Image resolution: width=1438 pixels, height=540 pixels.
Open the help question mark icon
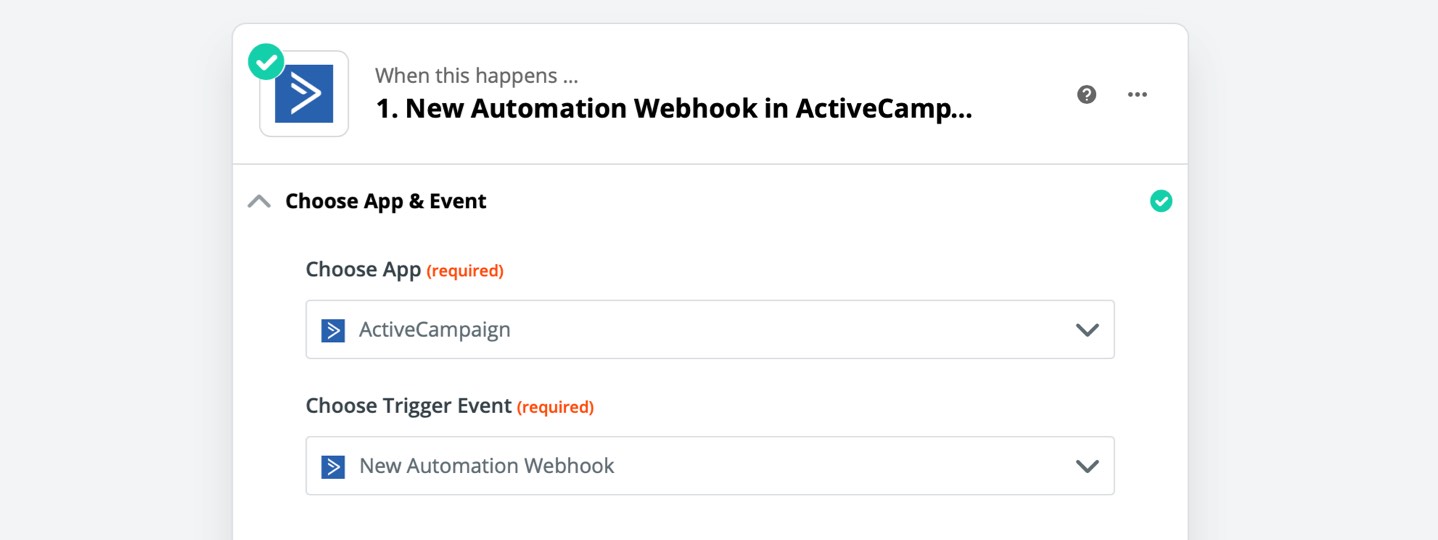coord(1087,94)
